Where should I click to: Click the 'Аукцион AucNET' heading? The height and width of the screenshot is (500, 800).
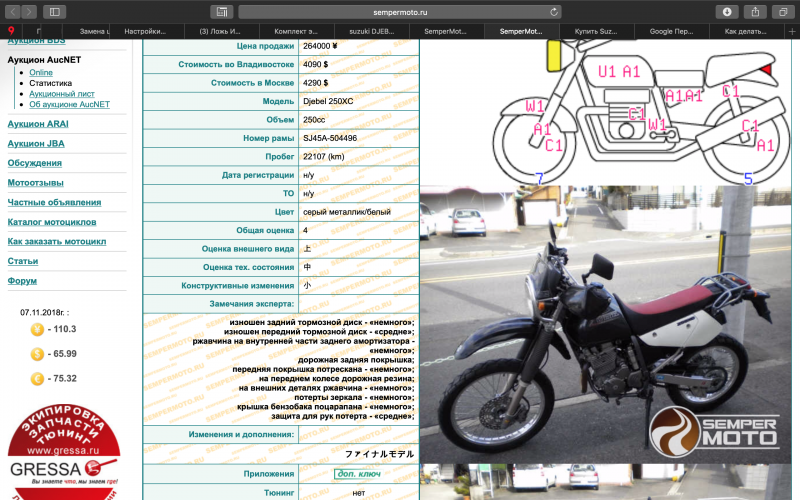(x=44, y=60)
